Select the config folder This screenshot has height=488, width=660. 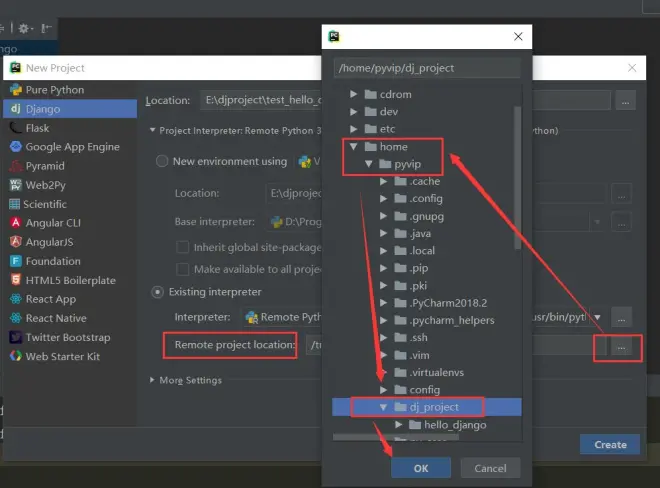417,389
